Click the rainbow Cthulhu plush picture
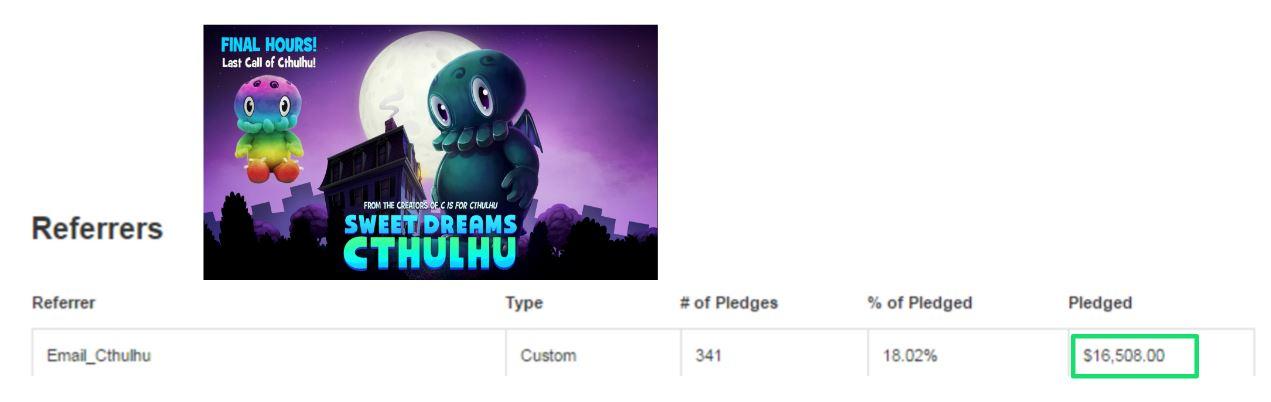Viewport: 1271px width, 402px height. (268, 130)
